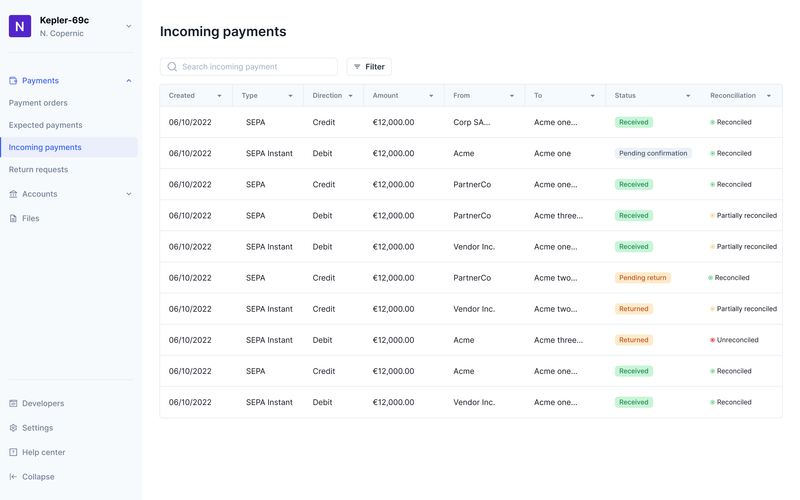Open the To column dropdown arrow
800x500 pixels.
coord(592,96)
